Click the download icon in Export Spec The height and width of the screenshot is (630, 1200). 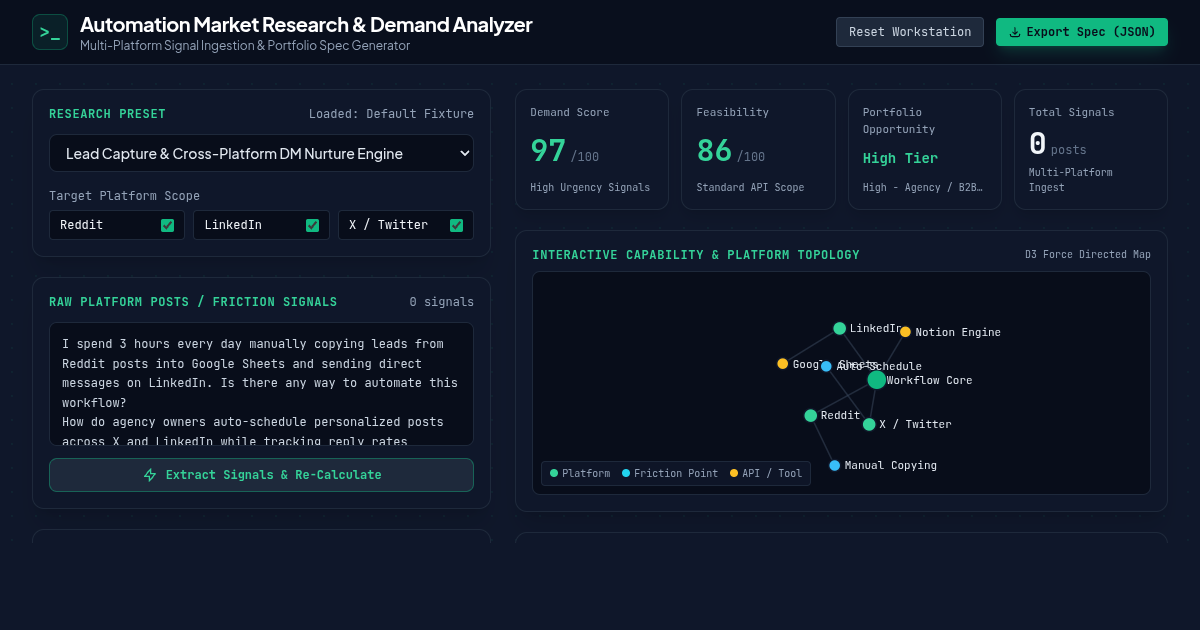click(1015, 32)
